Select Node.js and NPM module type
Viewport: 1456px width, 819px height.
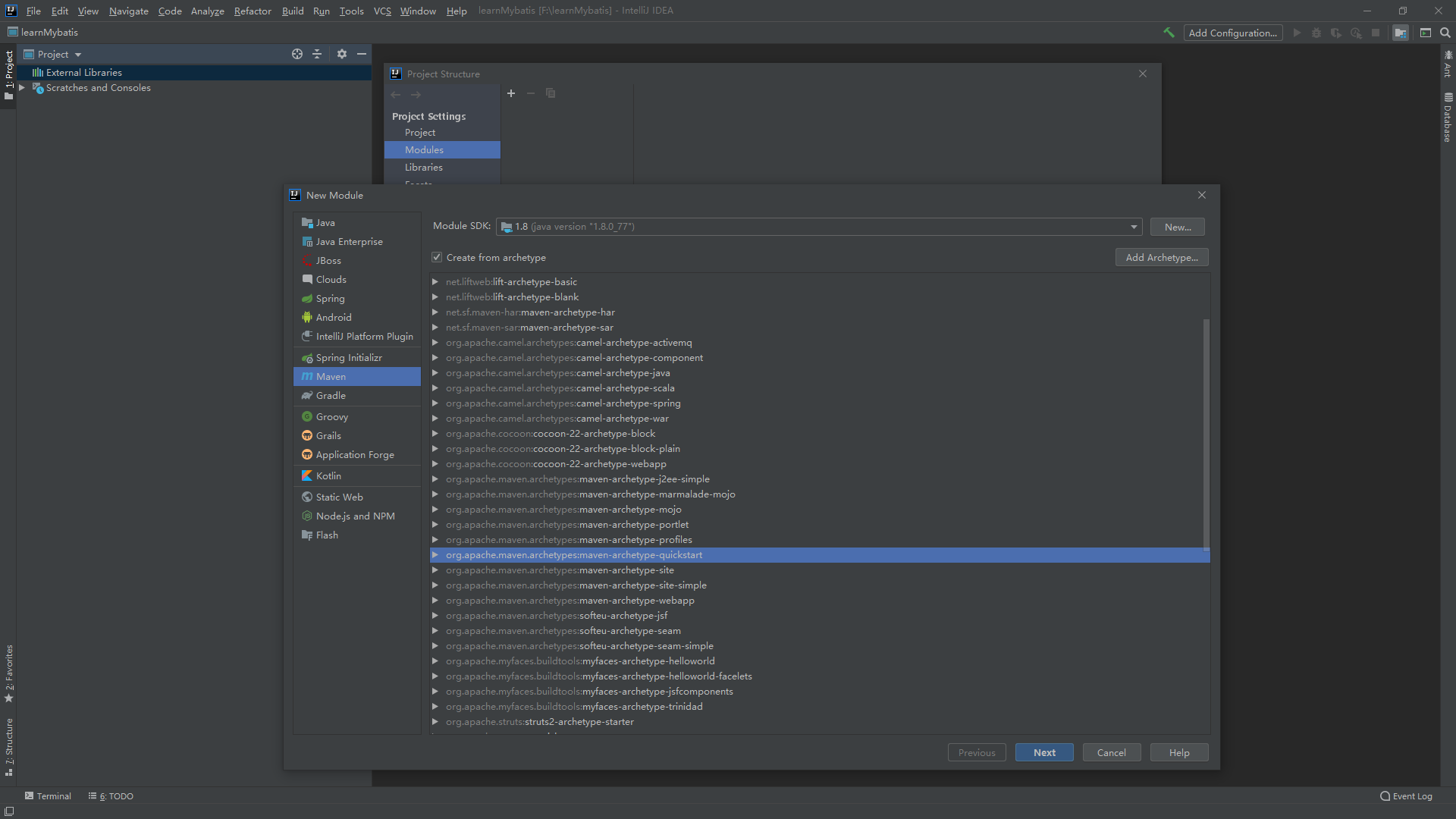coord(357,516)
